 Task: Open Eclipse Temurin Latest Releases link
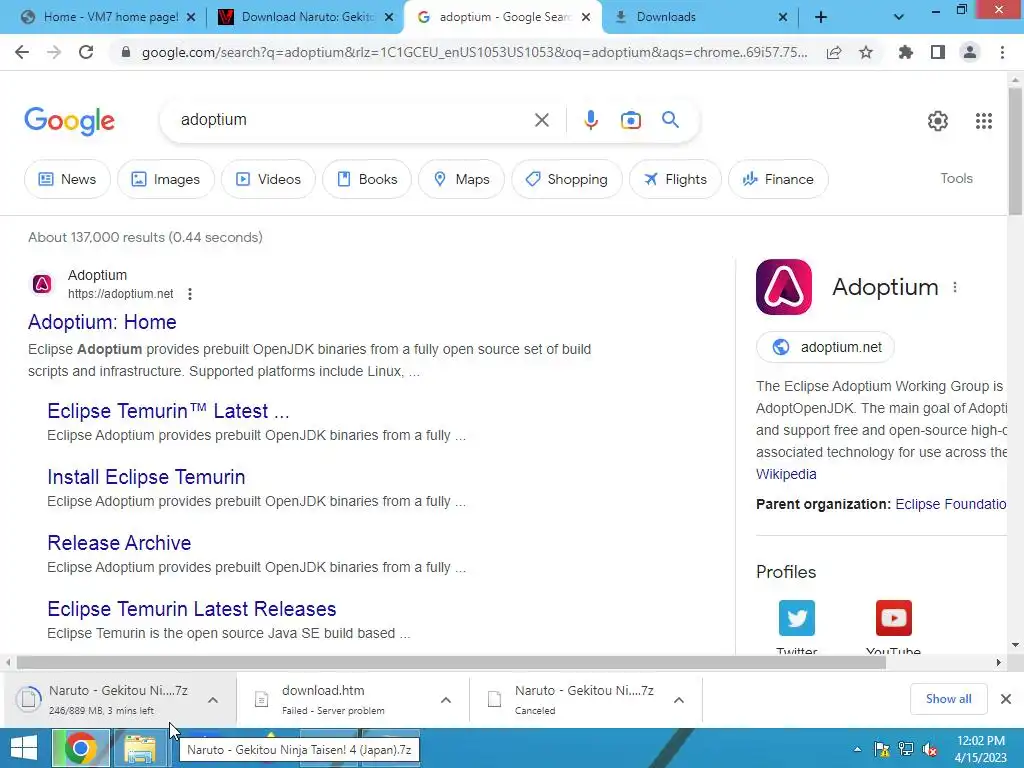(191, 609)
